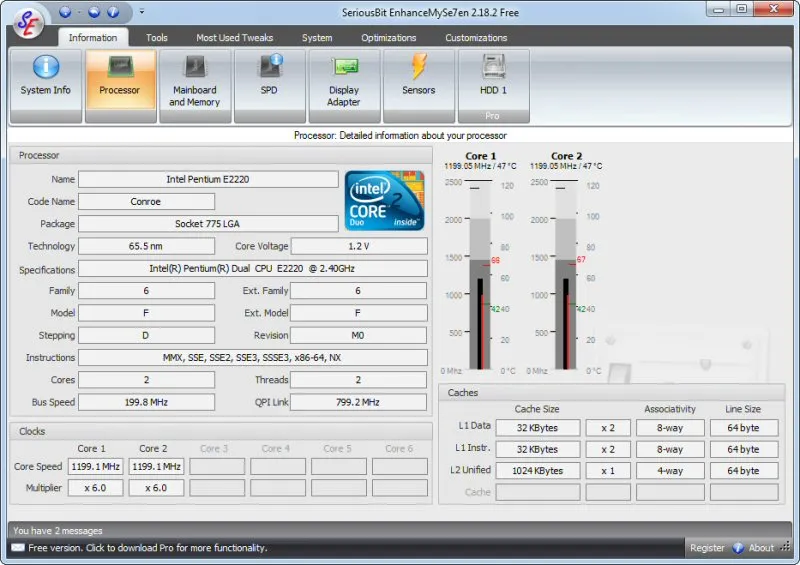Screen dimensions: 800x565
Task: Click the Intel Core 2 Duo logo
Action: 385,201
